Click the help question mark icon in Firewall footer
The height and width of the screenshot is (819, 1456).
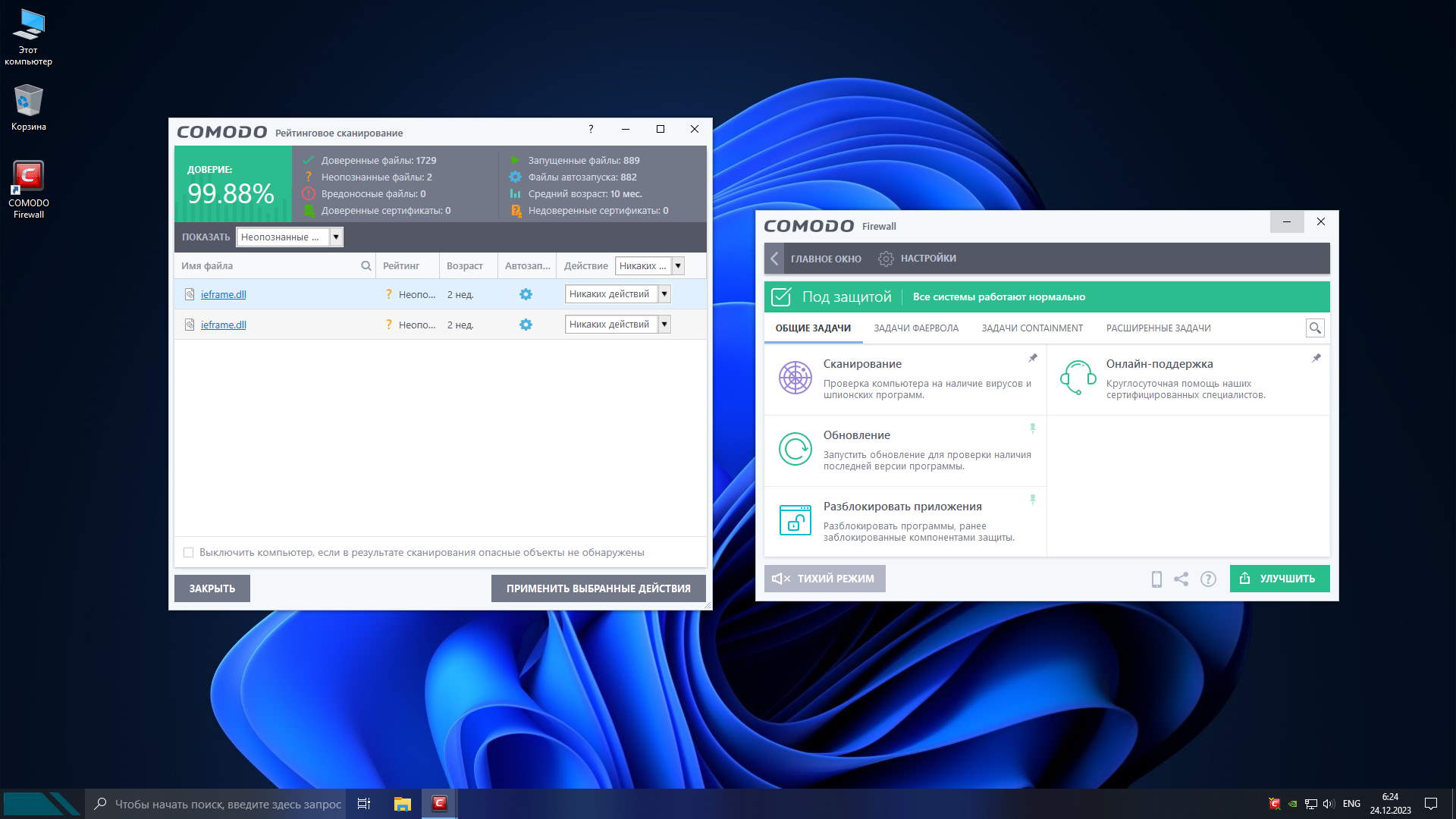(x=1208, y=579)
